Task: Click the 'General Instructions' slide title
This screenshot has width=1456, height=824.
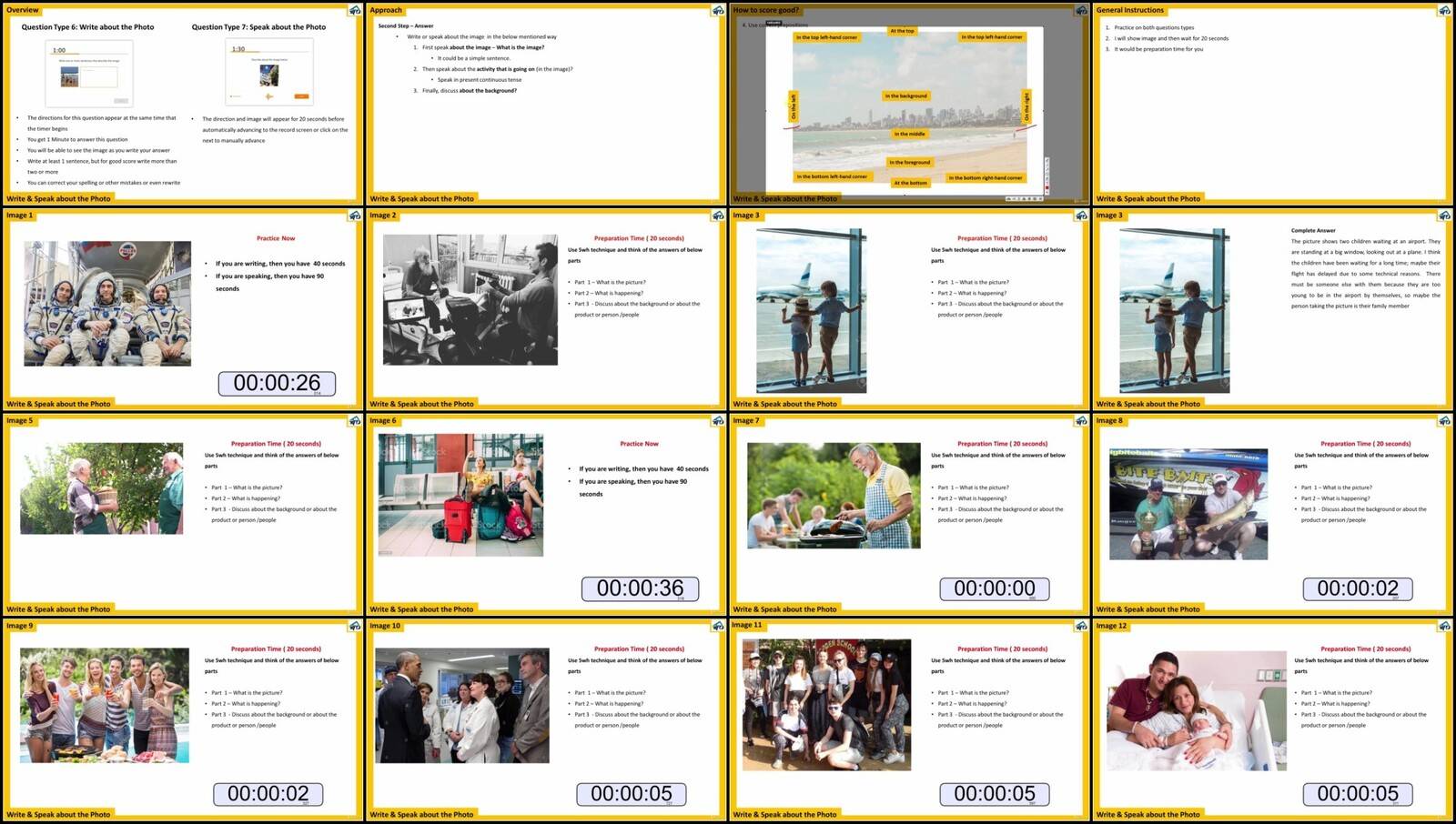Action: (x=1130, y=10)
